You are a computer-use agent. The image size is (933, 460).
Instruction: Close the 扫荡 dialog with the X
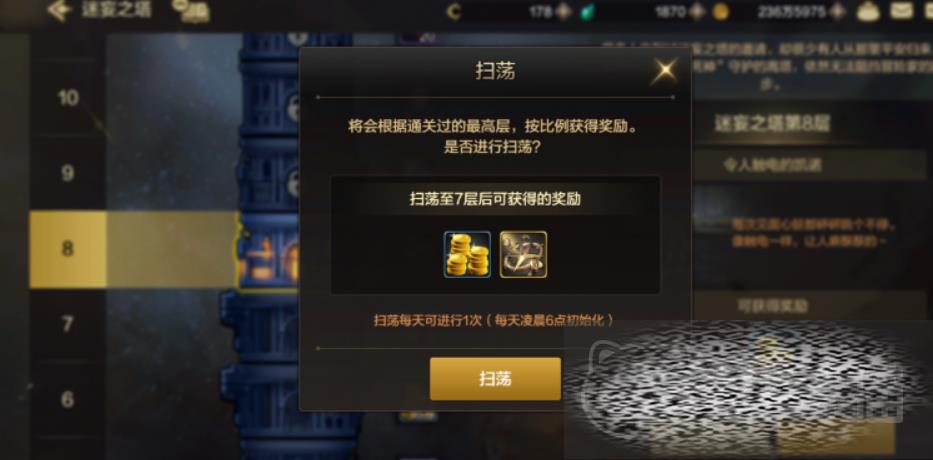click(x=665, y=71)
